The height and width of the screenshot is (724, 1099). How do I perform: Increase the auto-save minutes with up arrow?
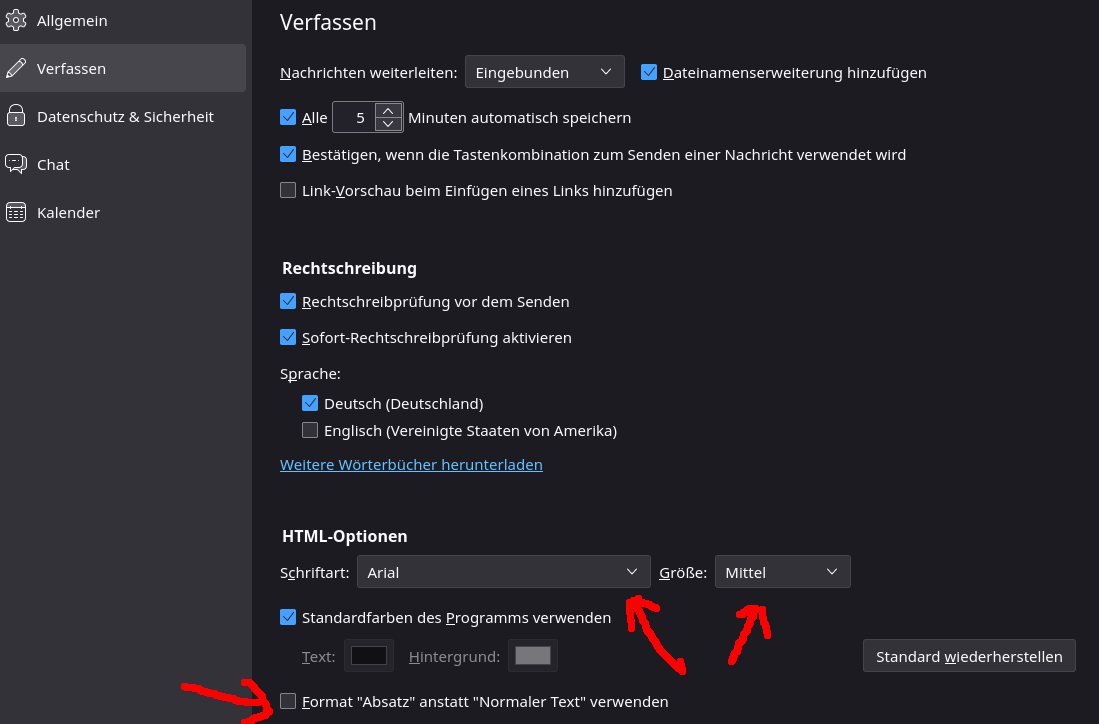point(388,111)
